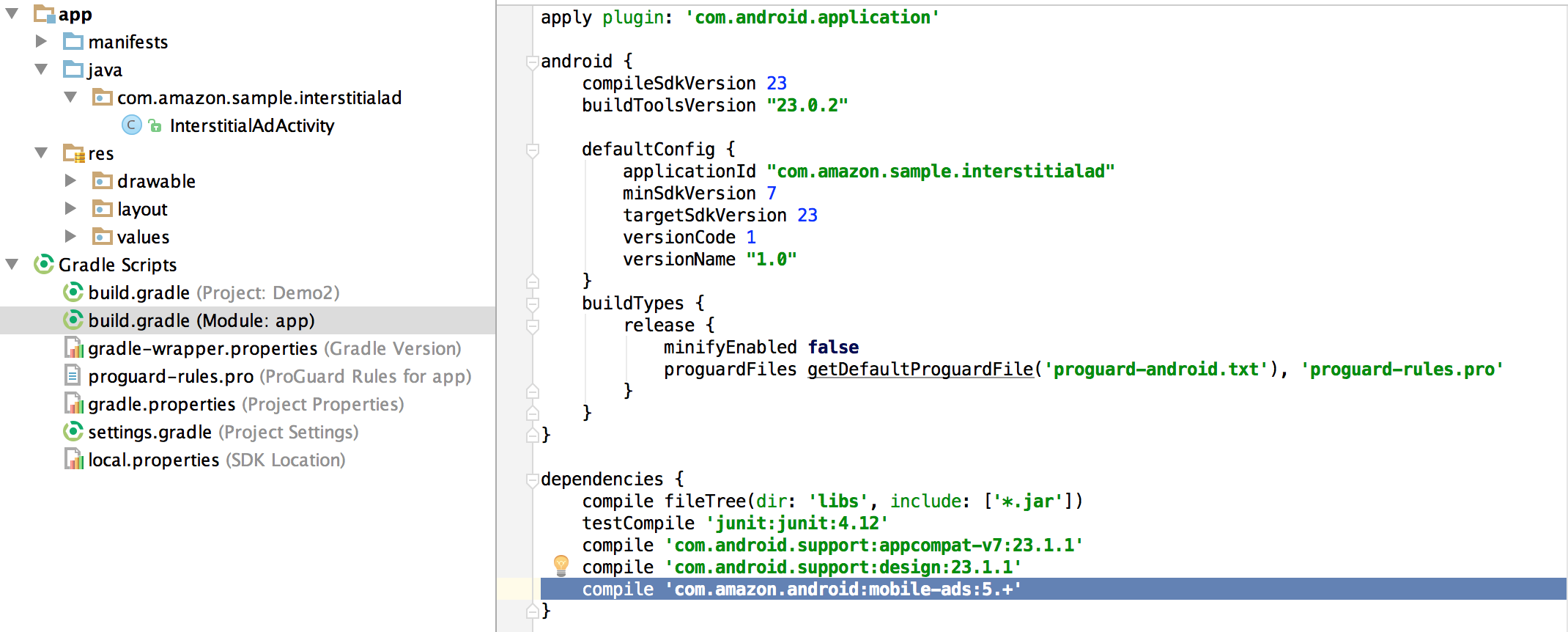Click the highlighted mobile-ads compile line
1568x632 pixels.
point(801,589)
